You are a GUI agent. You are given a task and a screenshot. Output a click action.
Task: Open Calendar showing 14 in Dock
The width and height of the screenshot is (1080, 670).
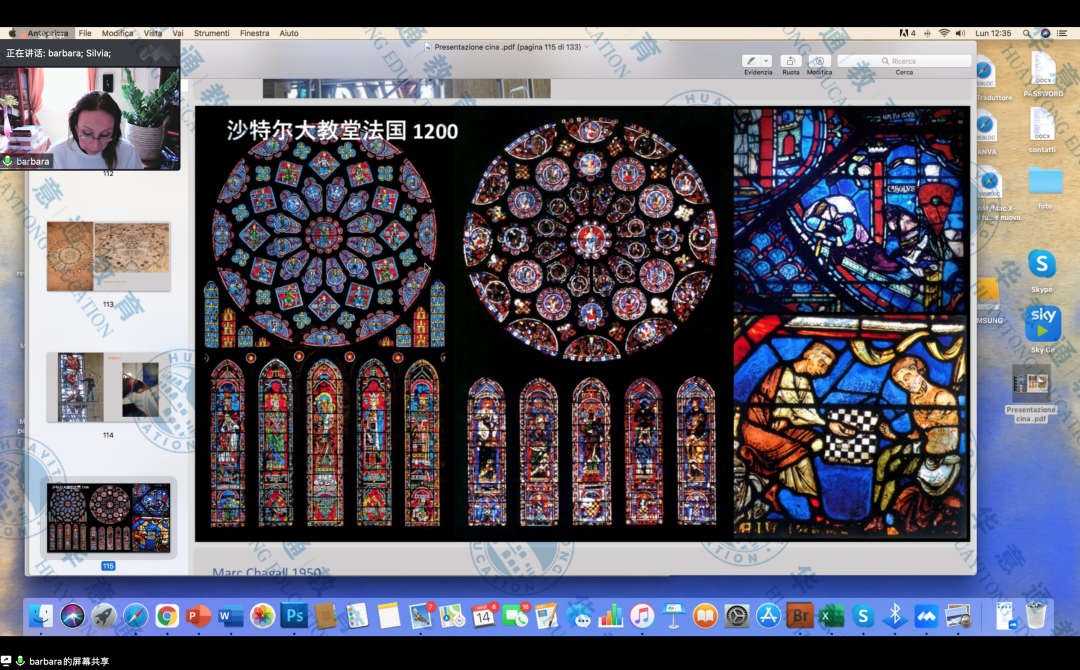point(484,616)
